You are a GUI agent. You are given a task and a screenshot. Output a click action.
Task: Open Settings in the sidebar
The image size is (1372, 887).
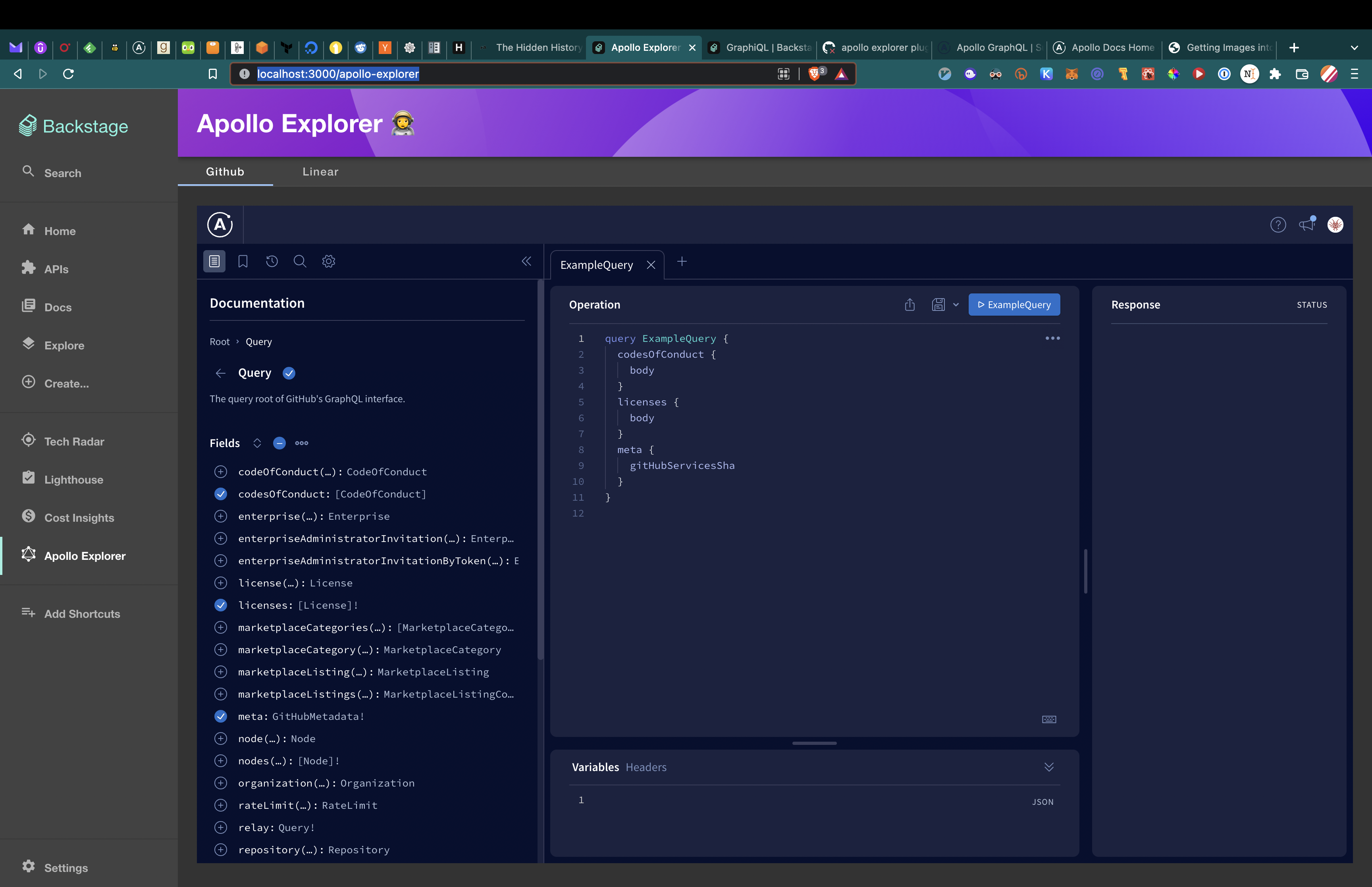(x=66, y=868)
